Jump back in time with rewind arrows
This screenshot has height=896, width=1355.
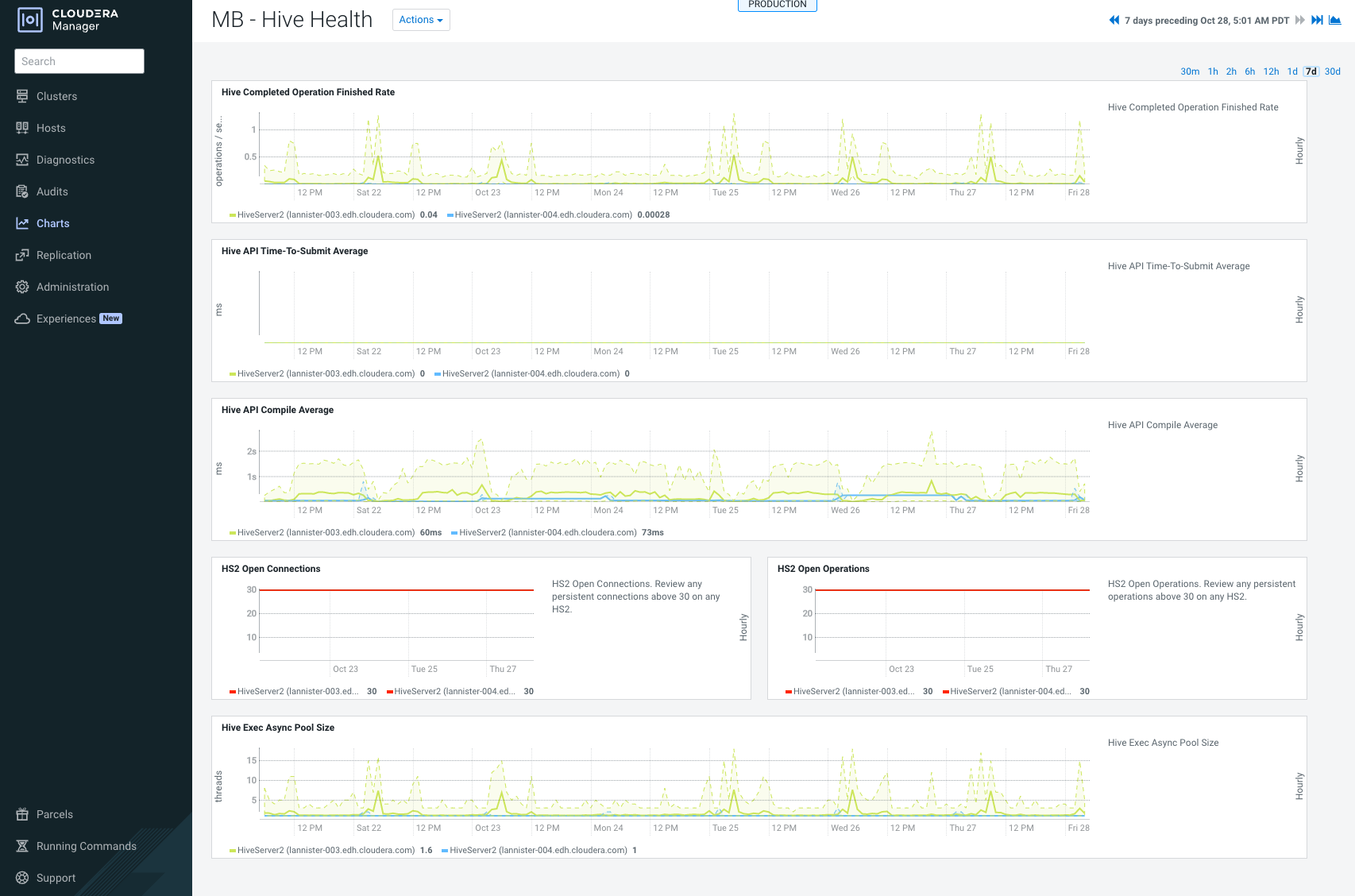[x=1114, y=20]
